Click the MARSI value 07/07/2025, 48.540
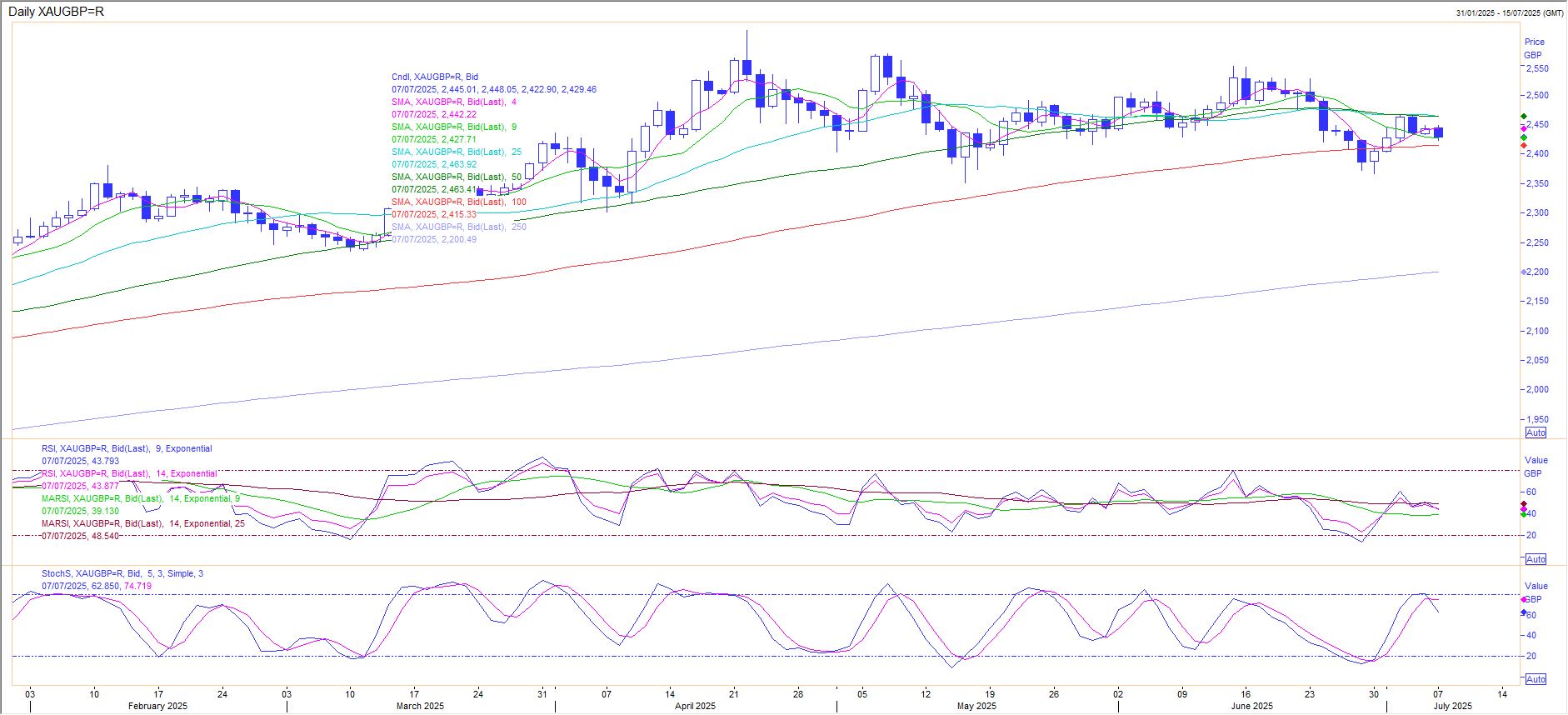Viewport: 1568px width, 715px height. pyautogui.click(x=80, y=536)
